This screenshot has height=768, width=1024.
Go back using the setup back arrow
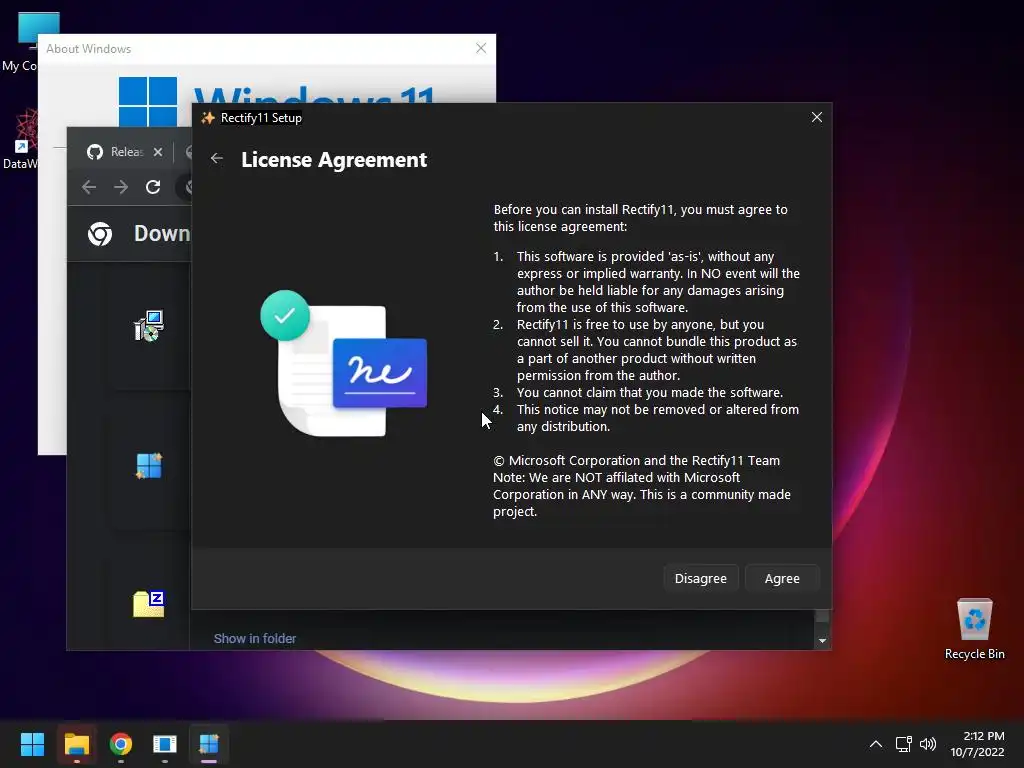(x=217, y=159)
